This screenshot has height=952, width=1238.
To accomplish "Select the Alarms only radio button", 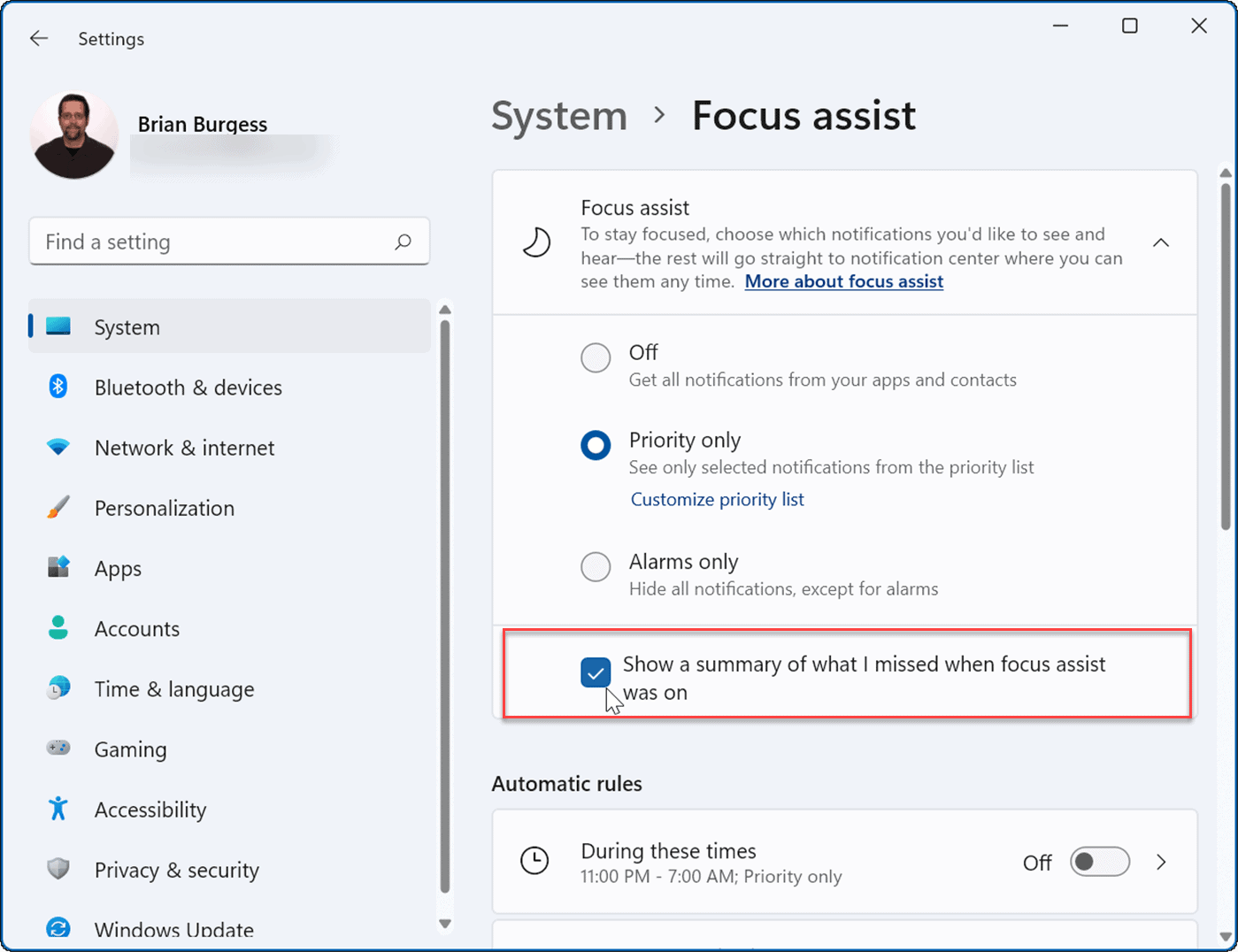I will coord(596,567).
